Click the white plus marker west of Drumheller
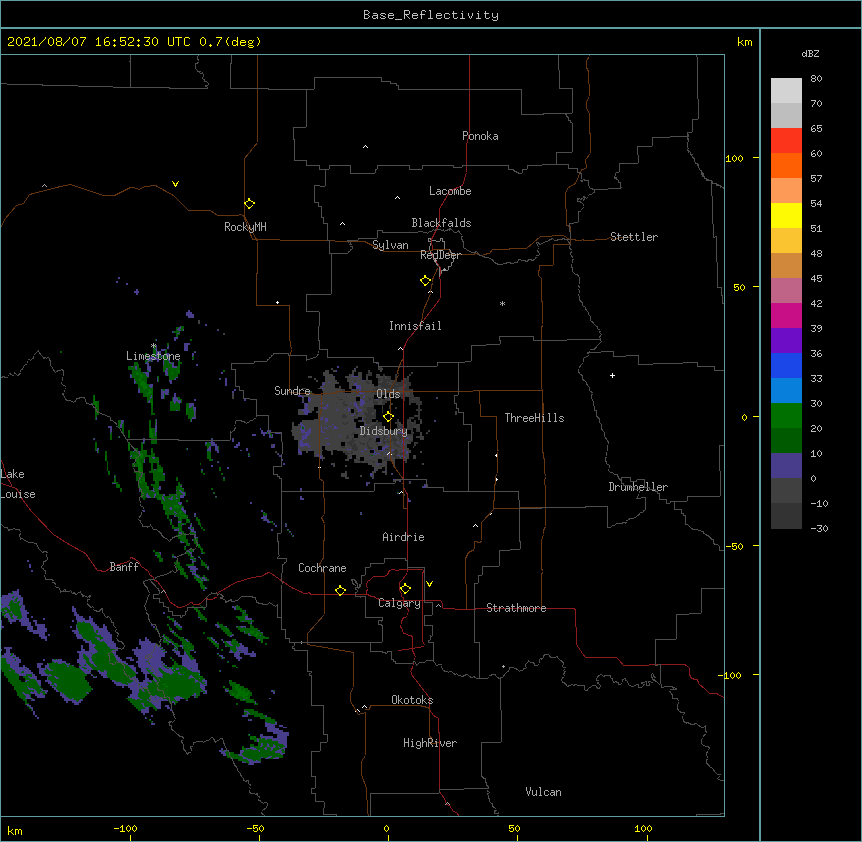The height and width of the screenshot is (842, 862). pos(612,375)
